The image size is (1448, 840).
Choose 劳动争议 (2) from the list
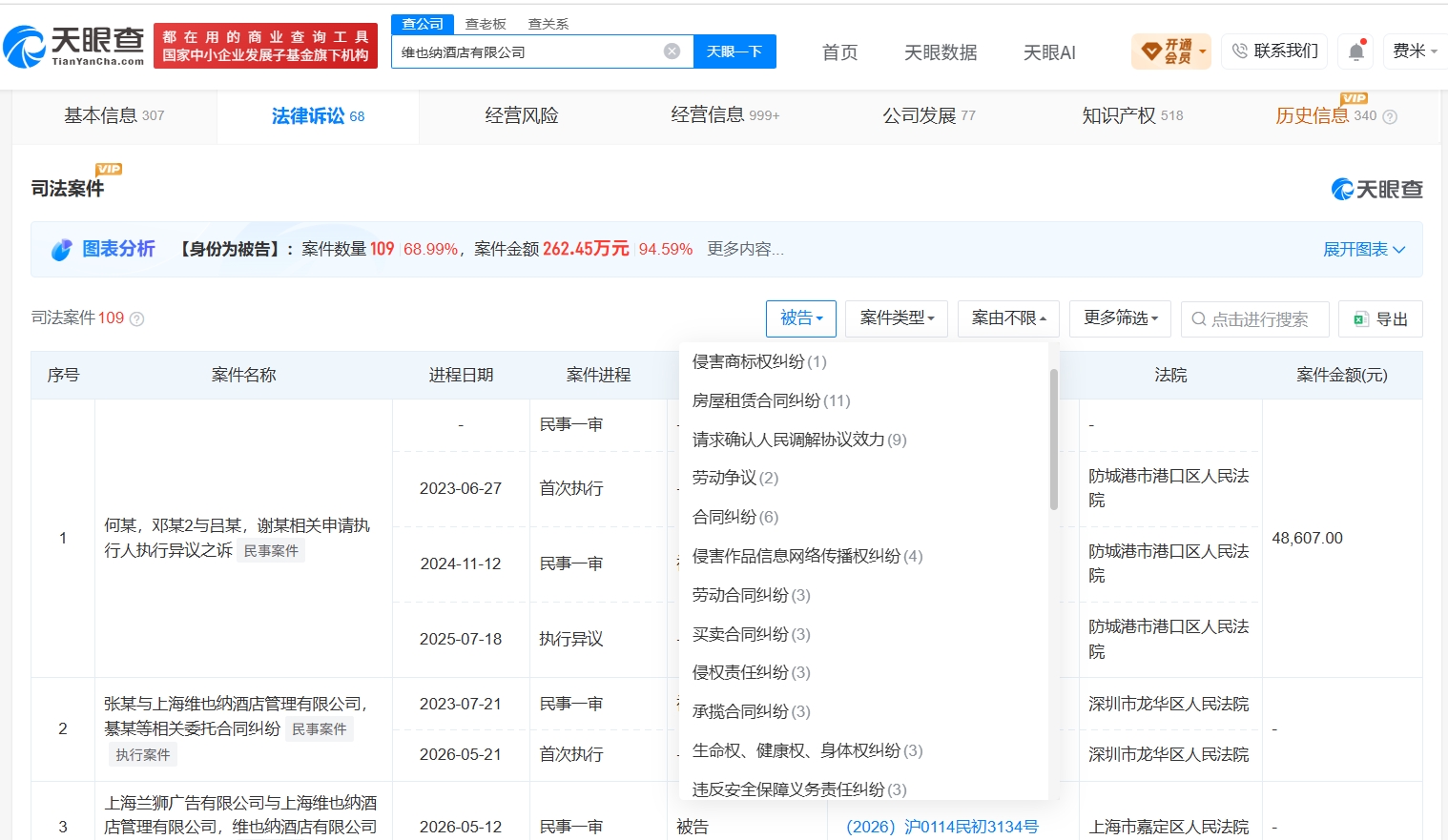coord(735,478)
